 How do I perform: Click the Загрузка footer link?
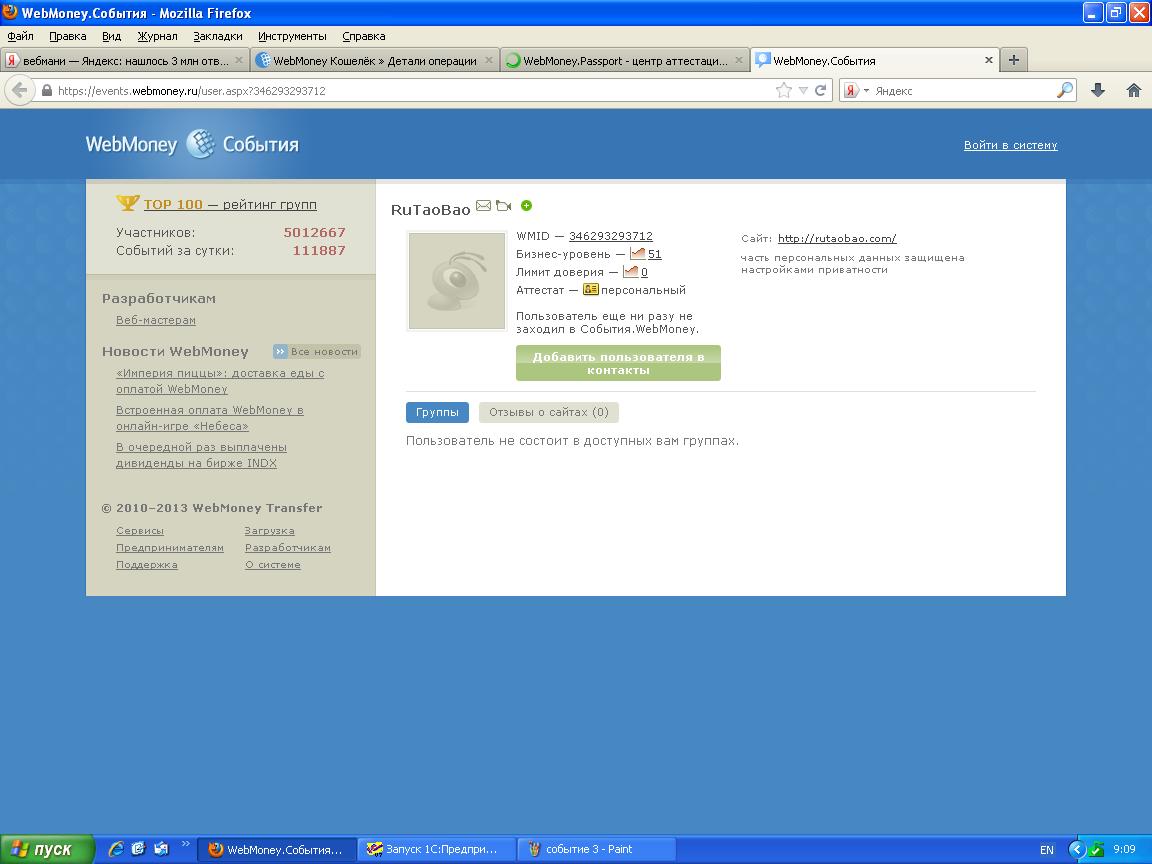(270, 530)
